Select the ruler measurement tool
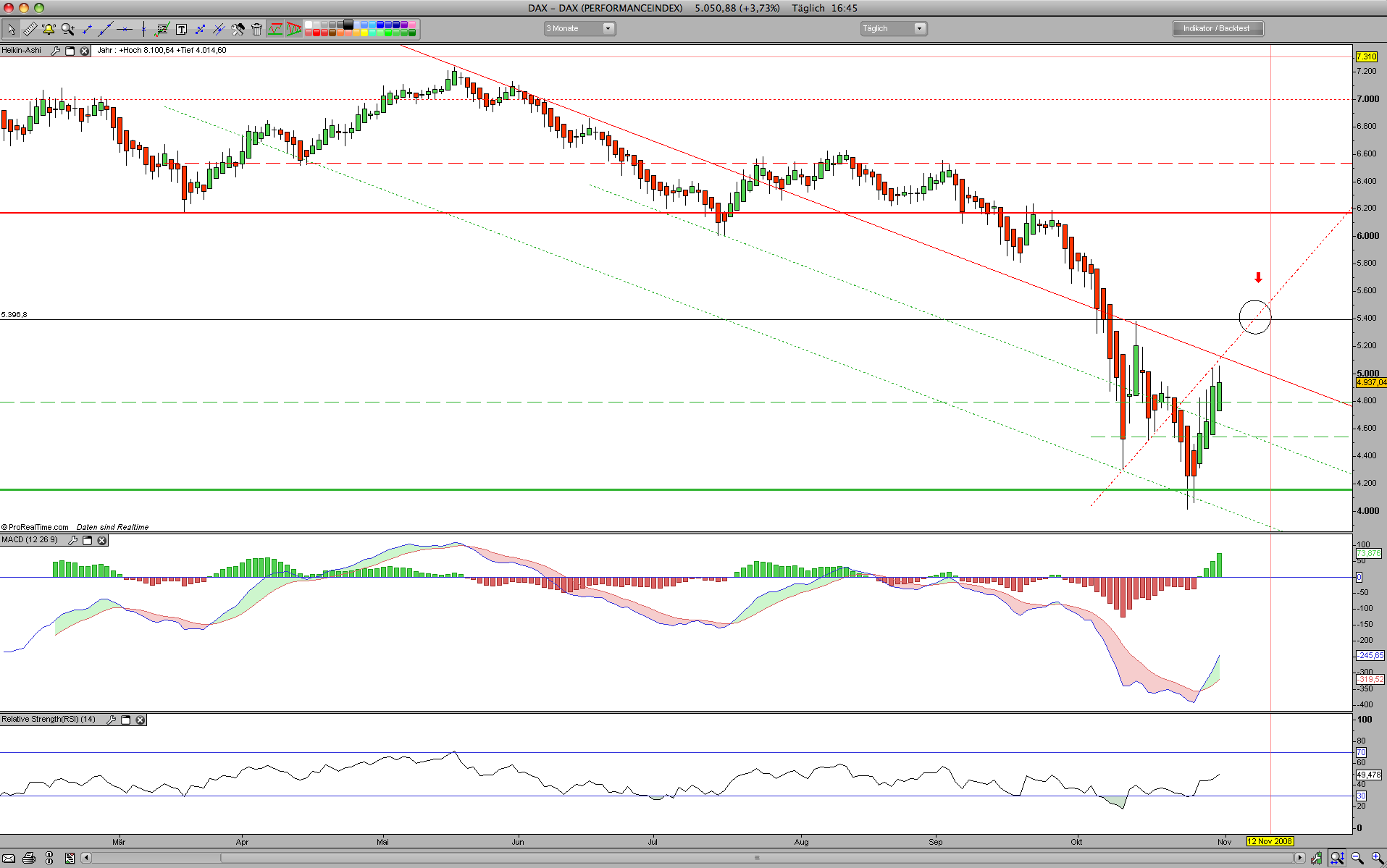The height and width of the screenshot is (868, 1387). pyautogui.click(x=30, y=29)
